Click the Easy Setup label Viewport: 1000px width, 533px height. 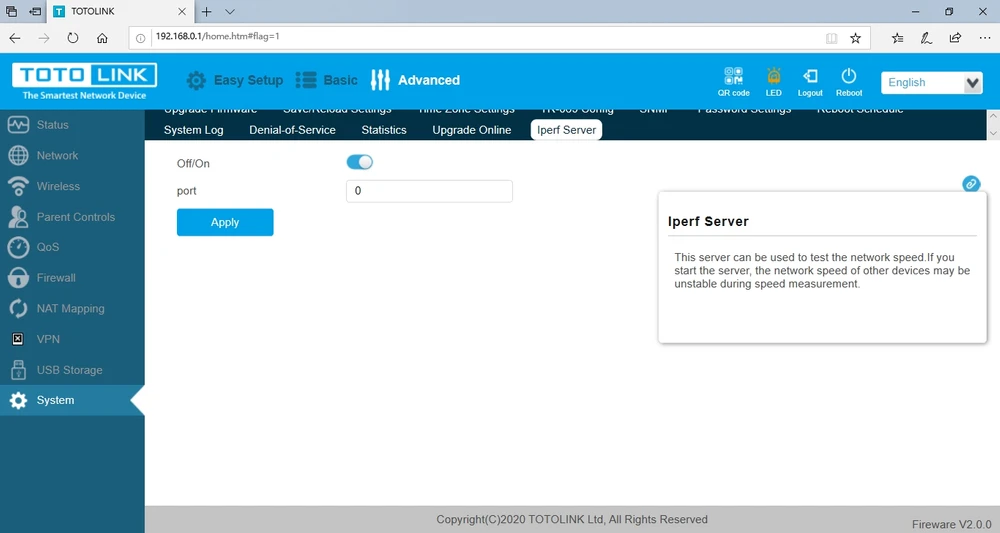248,80
